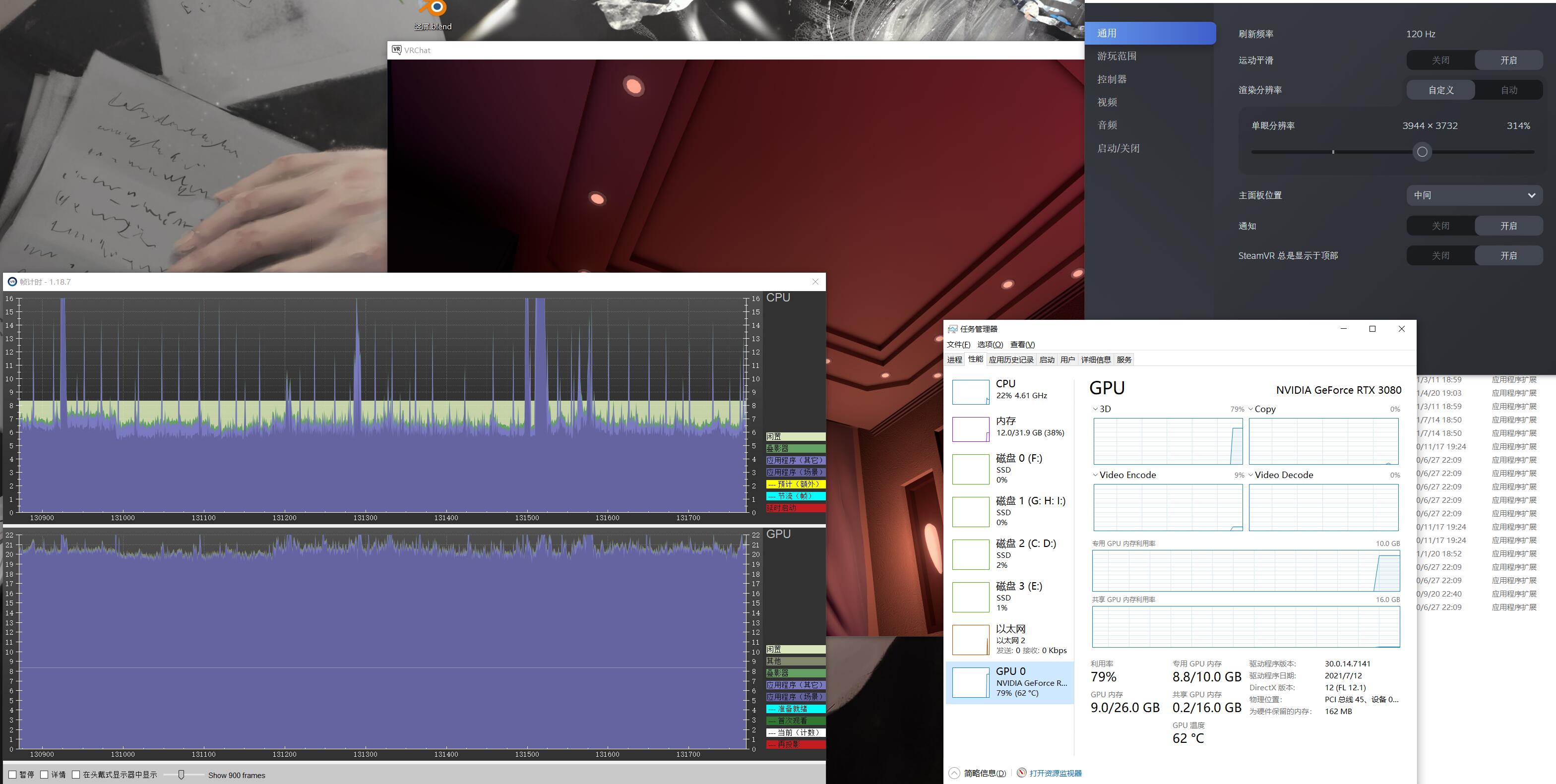1556x784 pixels.
Task: Open the Copy engine graph dropdown
Action: click(1250, 409)
